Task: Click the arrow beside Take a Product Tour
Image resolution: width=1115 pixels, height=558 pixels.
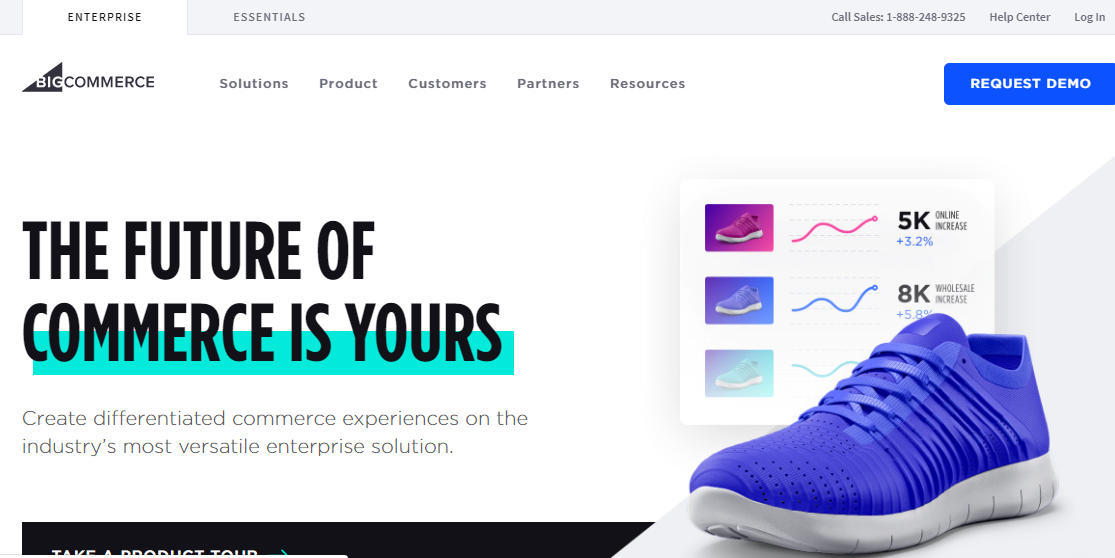Action: coord(281,553)
